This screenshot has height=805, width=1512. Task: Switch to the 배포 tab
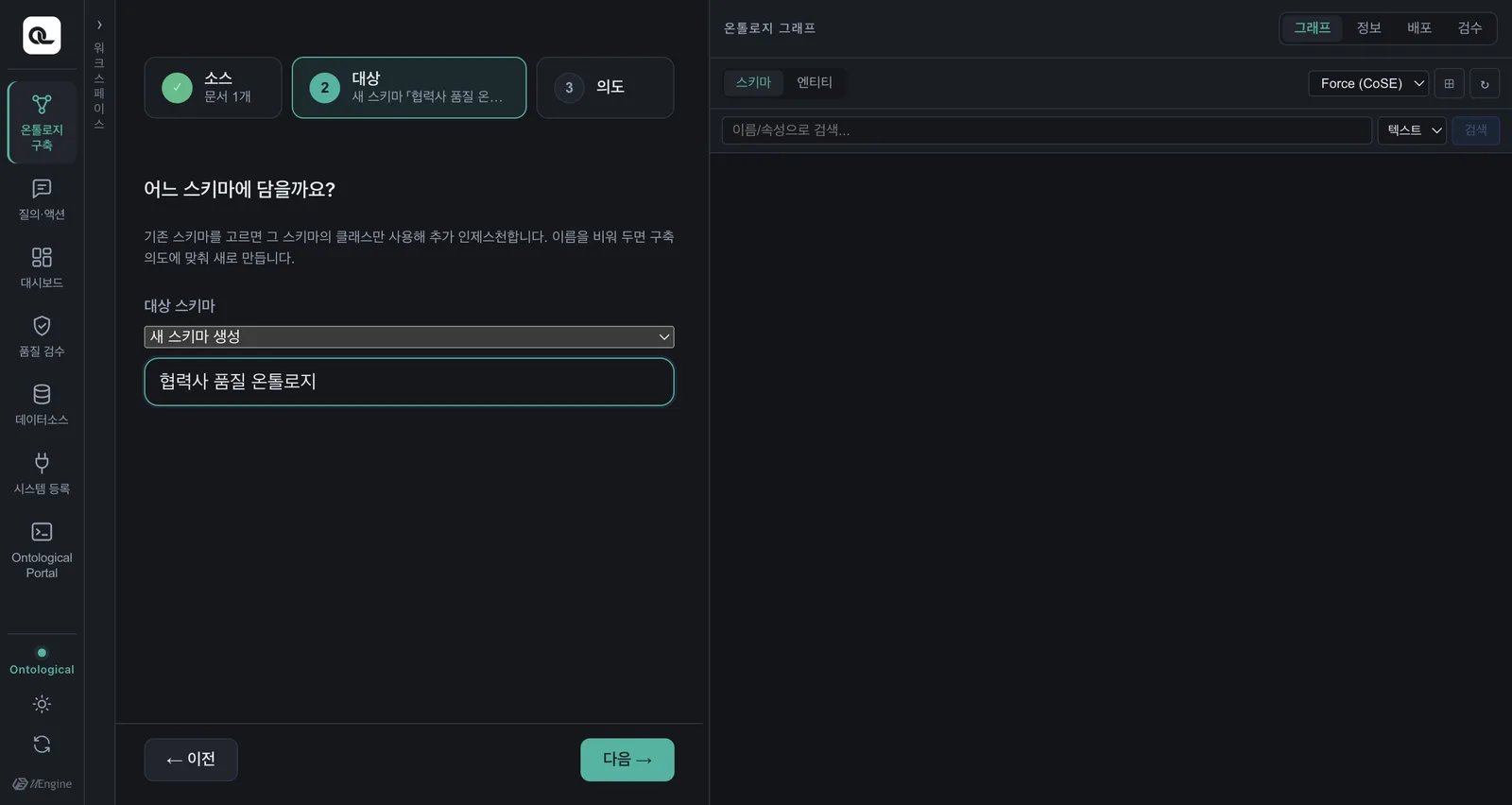click(1418, 28)
